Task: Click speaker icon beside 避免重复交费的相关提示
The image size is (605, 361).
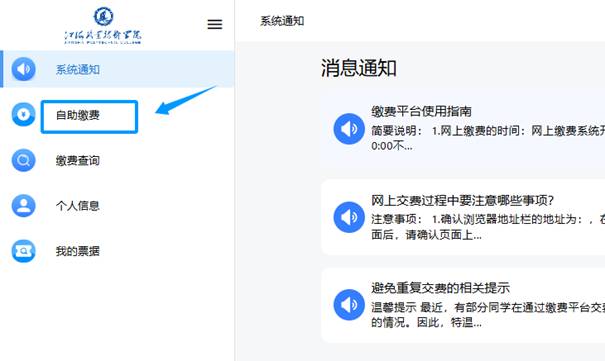Action: (x=349, y=305)
